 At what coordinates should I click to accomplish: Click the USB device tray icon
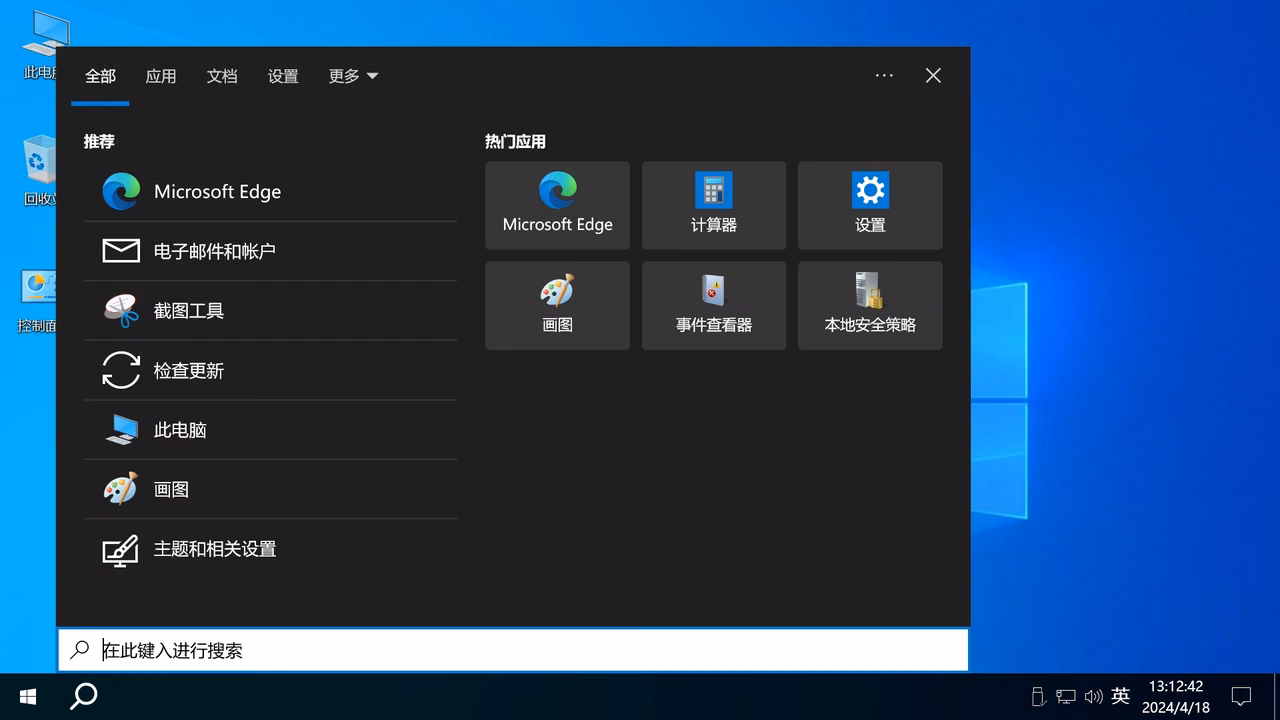[x=1038, y=696]
